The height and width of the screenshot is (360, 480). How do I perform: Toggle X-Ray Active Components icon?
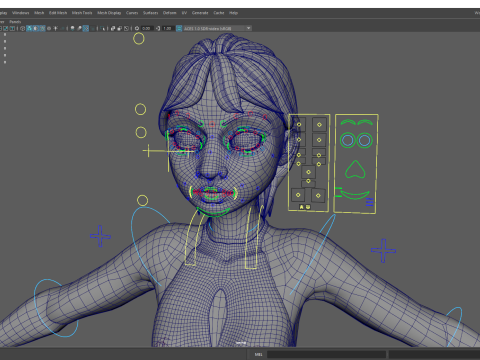120,28
